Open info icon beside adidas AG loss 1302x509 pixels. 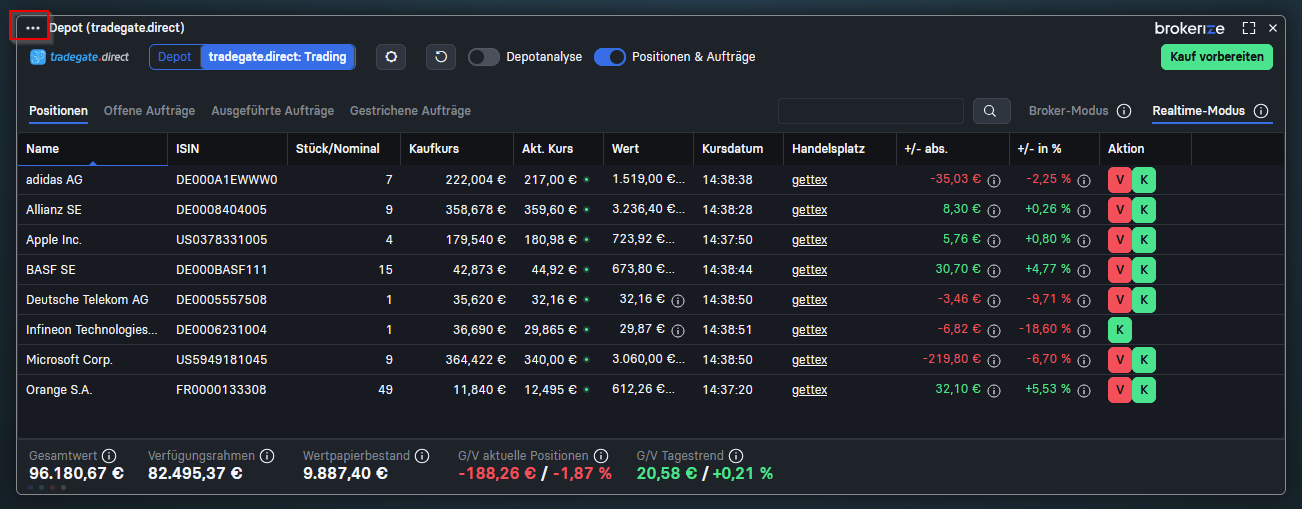tap(994, 181)
